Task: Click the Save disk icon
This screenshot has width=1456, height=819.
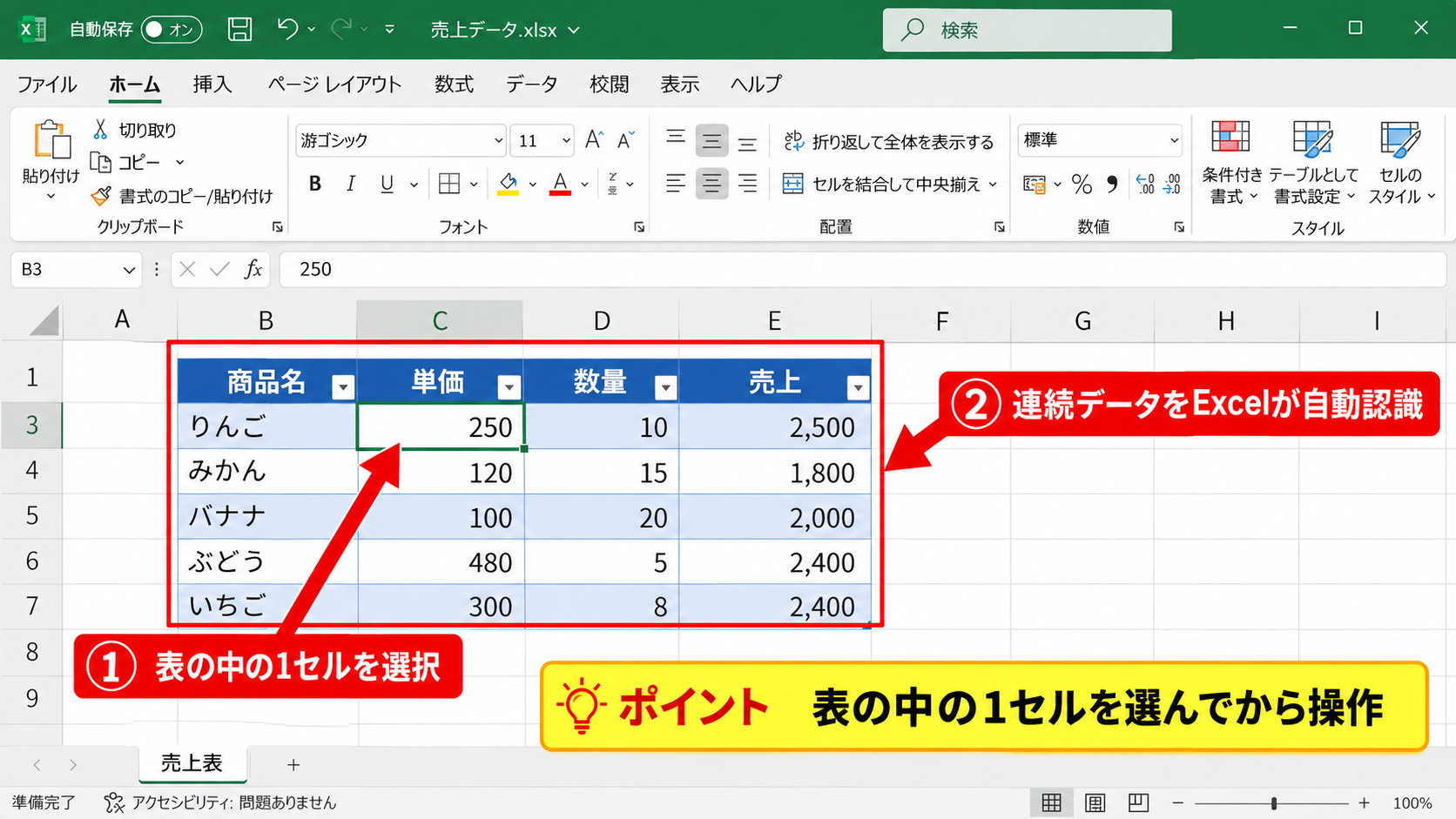Action: 239,30
